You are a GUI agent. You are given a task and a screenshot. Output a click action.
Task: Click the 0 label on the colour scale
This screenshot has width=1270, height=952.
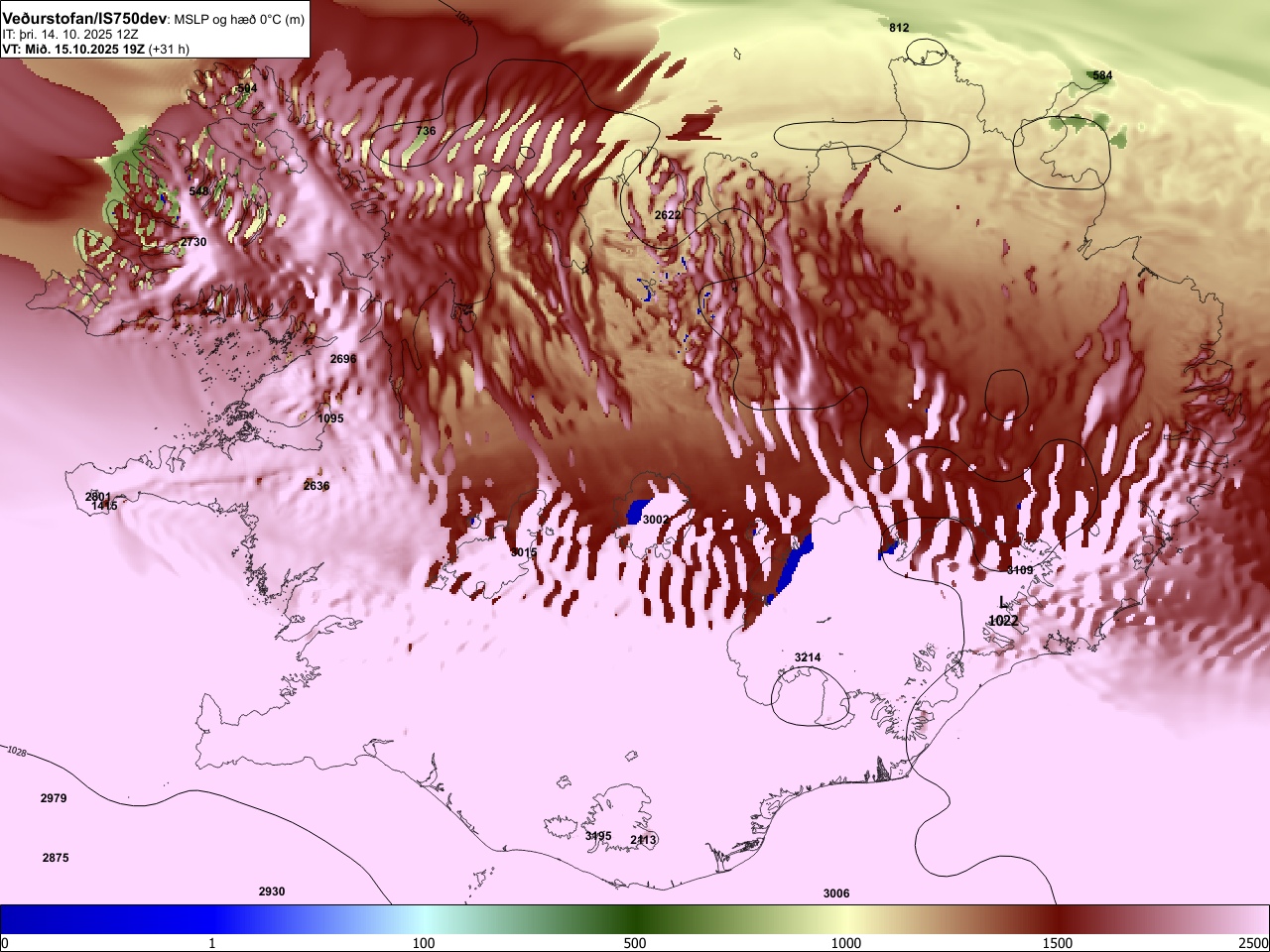pos(5,943)
